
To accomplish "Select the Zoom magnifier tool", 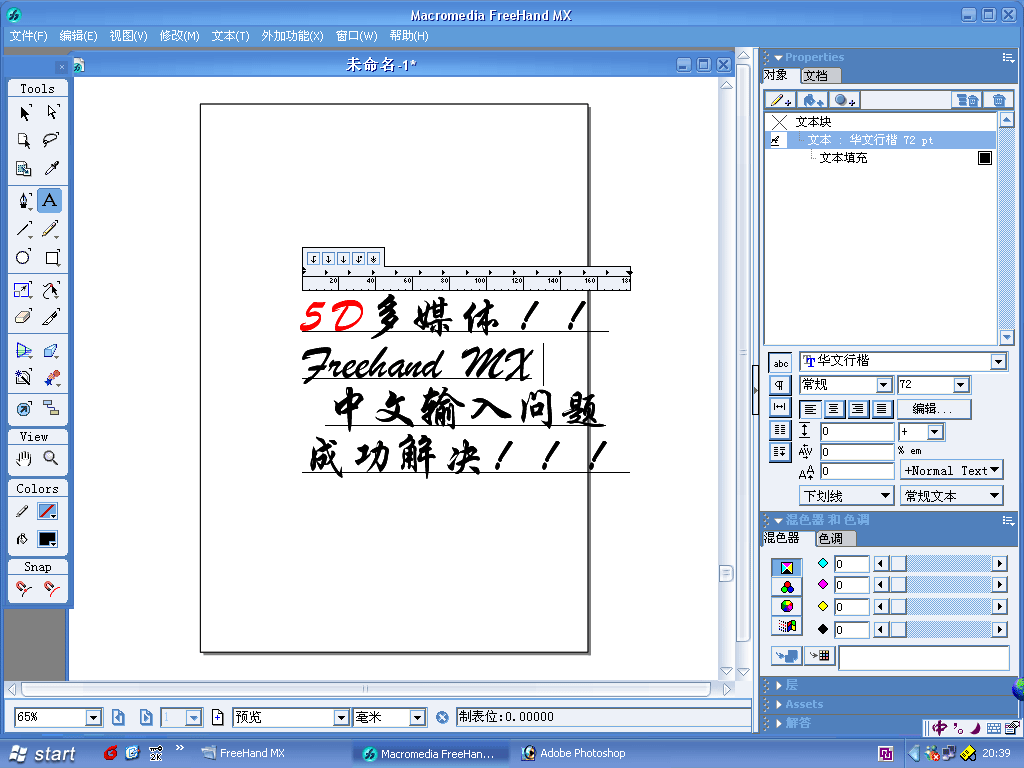I will 51,458.
